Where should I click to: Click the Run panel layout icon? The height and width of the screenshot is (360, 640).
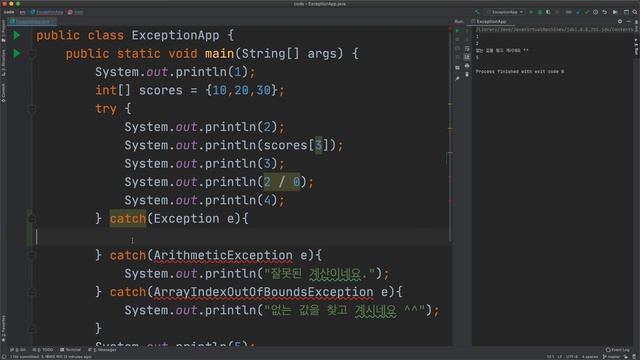[x=457, y=68]
